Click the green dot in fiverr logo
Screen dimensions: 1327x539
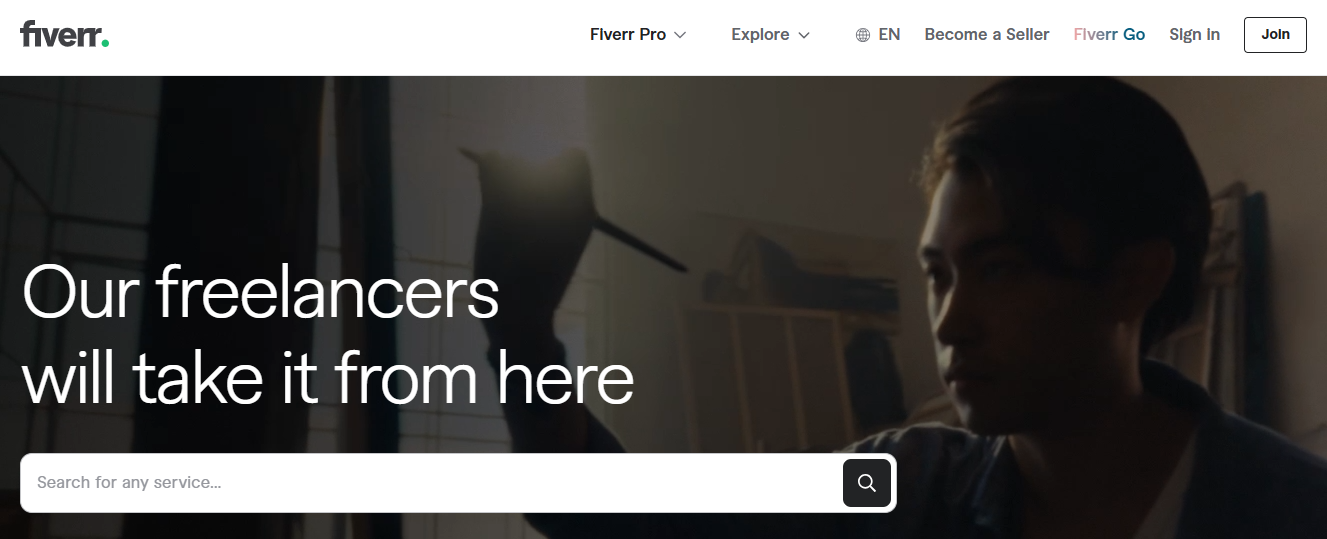coord(105,43)
